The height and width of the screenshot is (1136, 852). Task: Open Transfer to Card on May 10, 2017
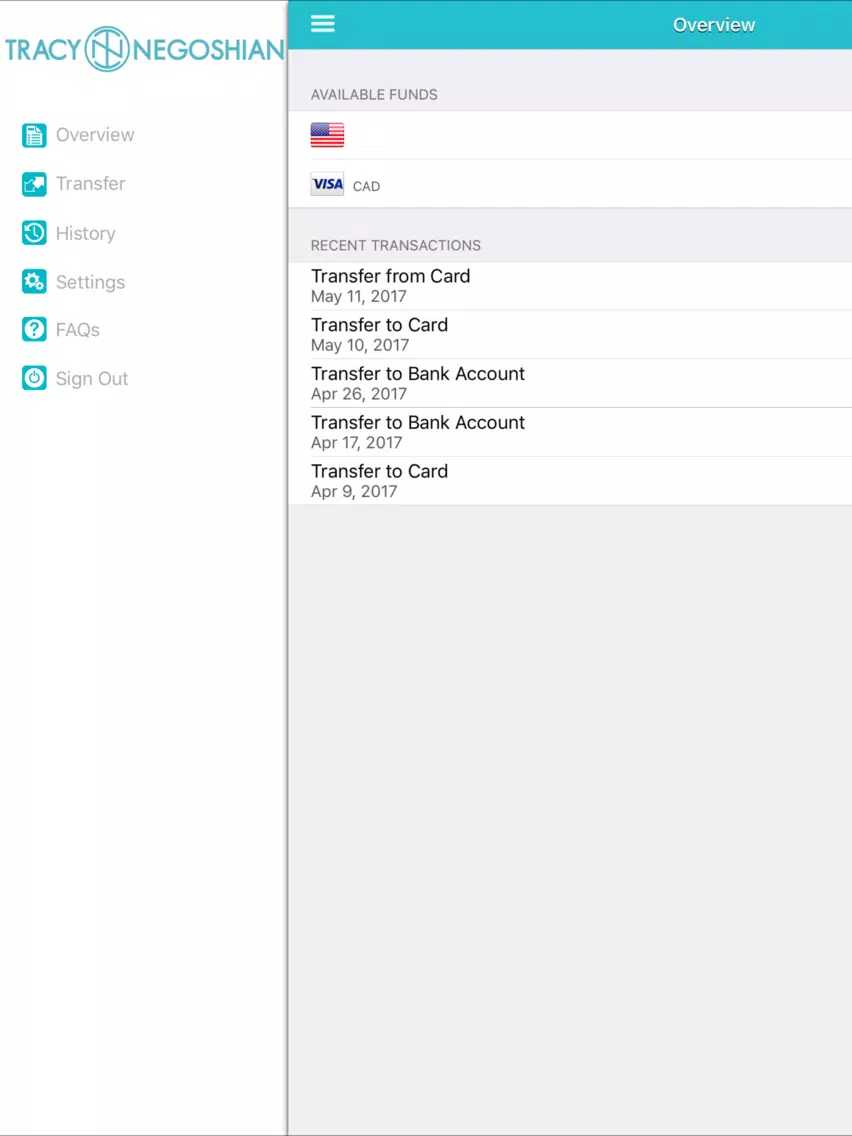[x=570, y=334]
